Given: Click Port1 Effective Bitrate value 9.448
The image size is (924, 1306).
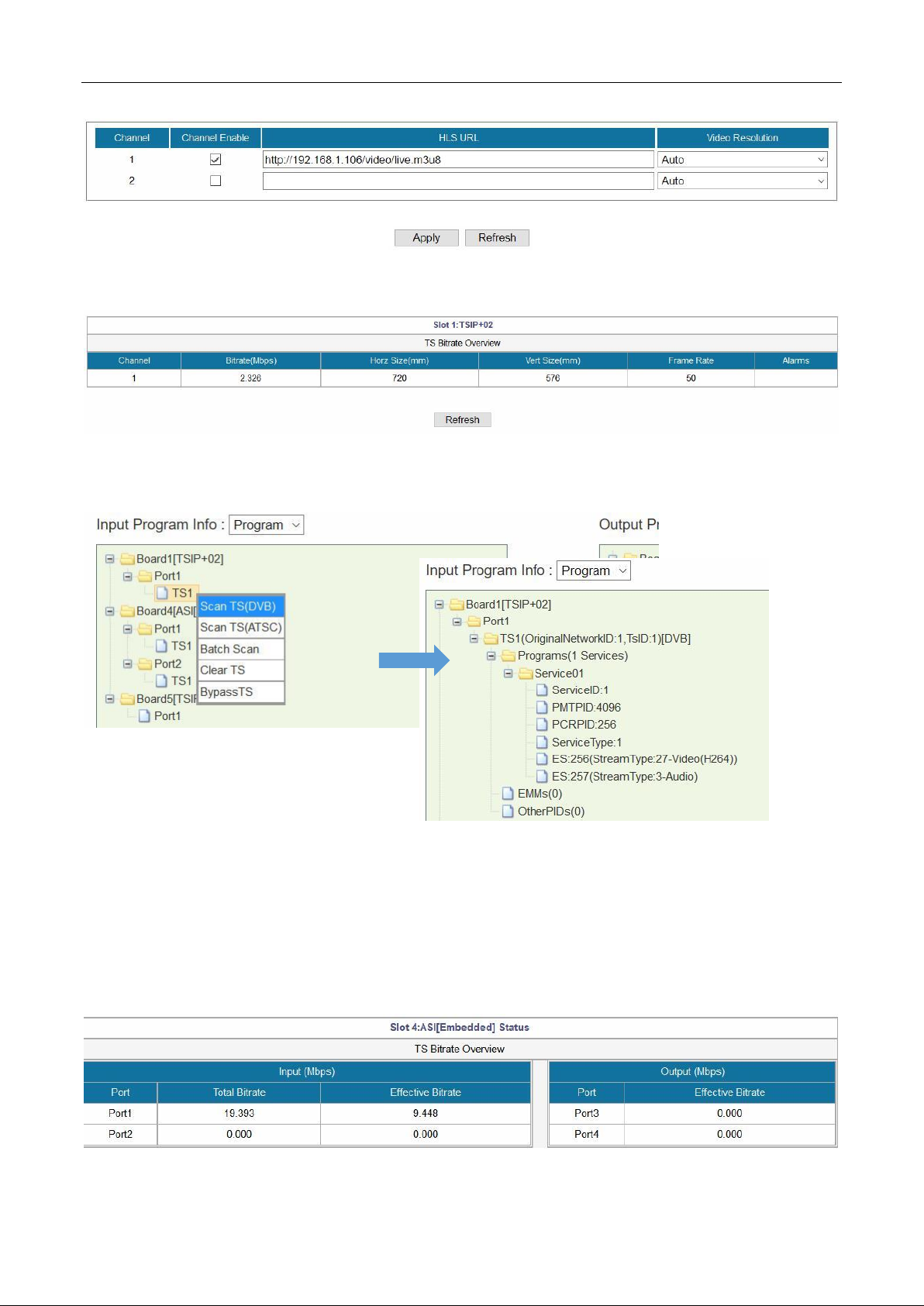Looking at the screenshot, I should (x=426, y=1113).
